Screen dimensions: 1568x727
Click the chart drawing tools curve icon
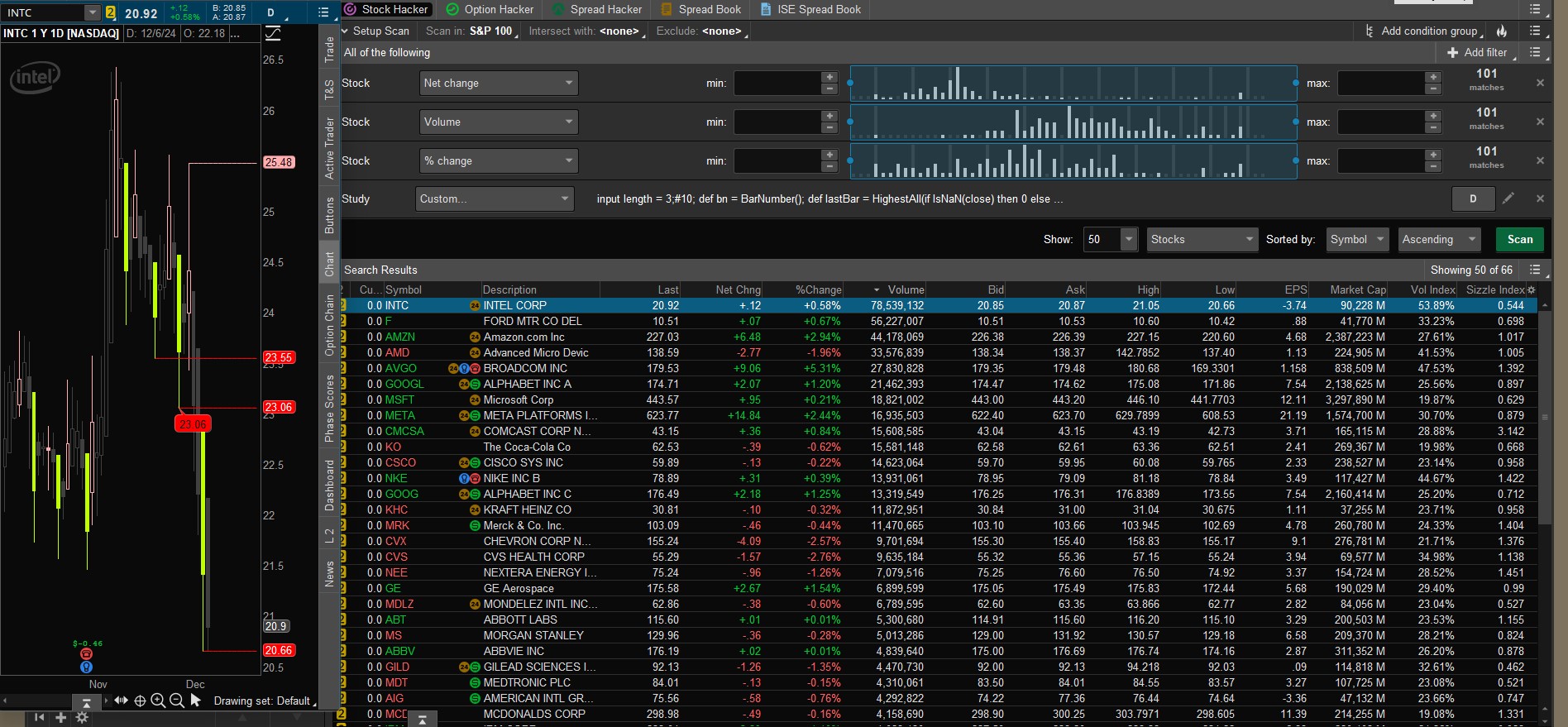tap(273, 33)
